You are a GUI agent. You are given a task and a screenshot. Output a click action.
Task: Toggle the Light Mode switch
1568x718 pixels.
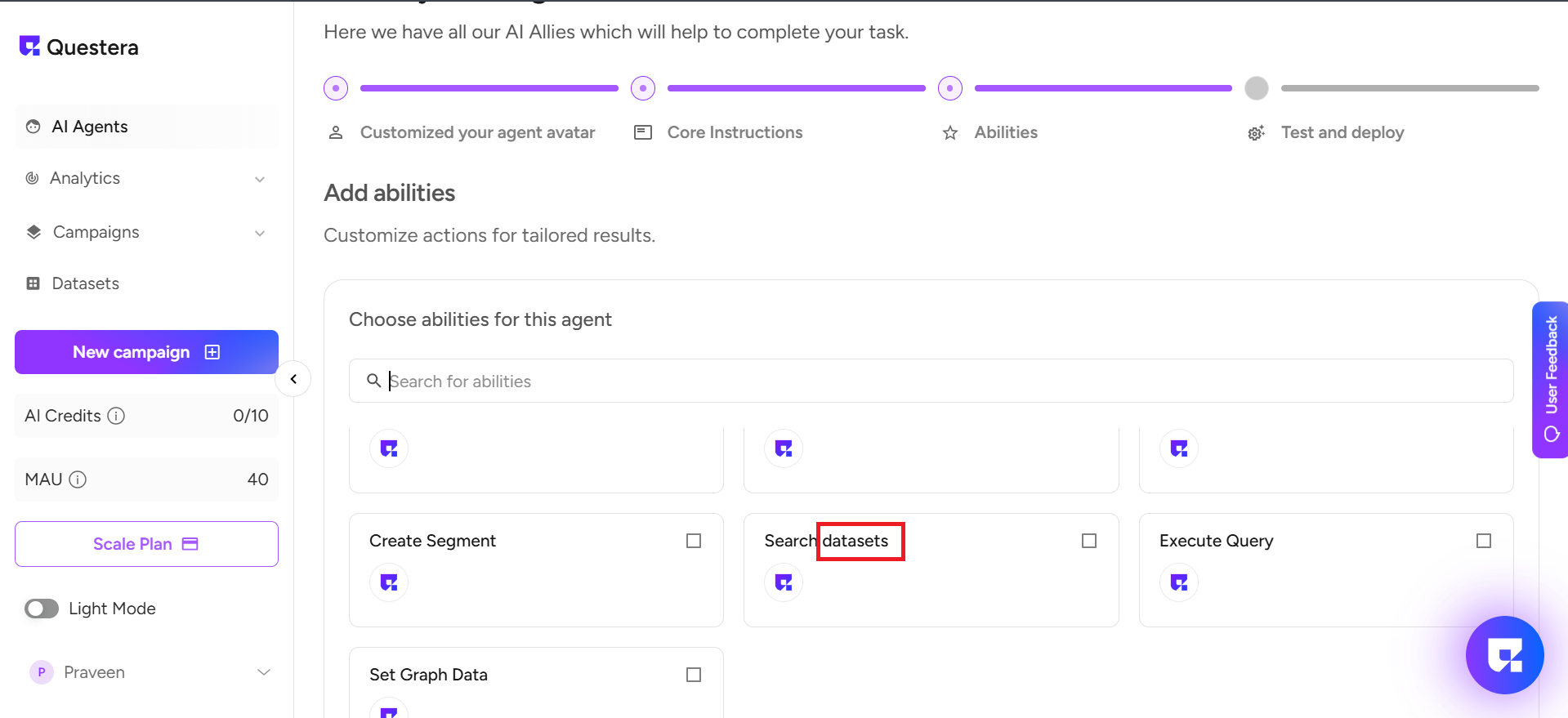click(42, 609)
